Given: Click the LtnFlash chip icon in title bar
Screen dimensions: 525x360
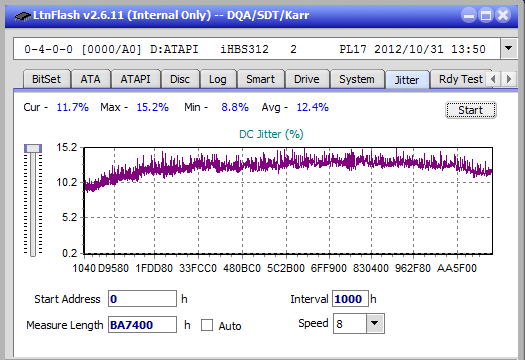Looking at the screenshot, I should 23,15.
